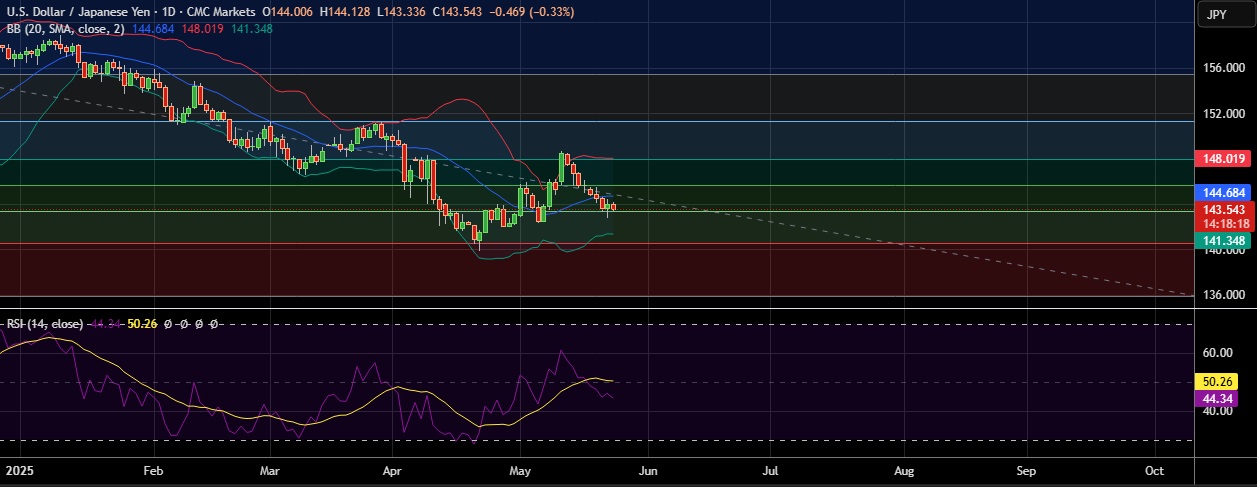
Task: Click the RSI 60.00 scale value
Action: click(1218, 352)
